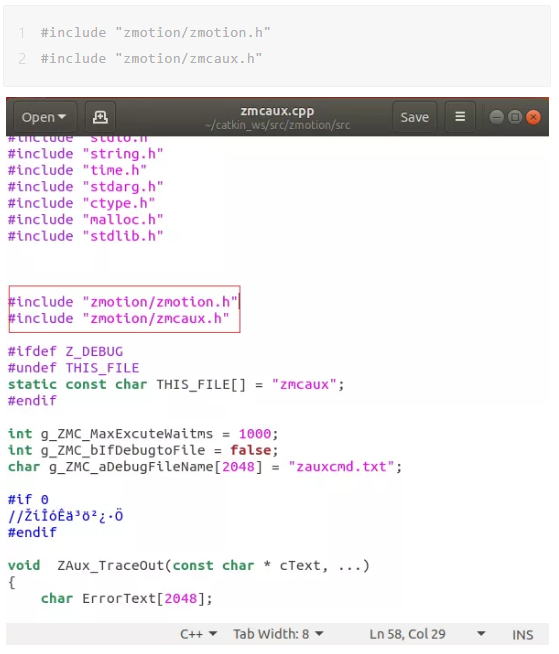Click the new document icon button
The image size is (559, 654).
[x=100, y=117]
